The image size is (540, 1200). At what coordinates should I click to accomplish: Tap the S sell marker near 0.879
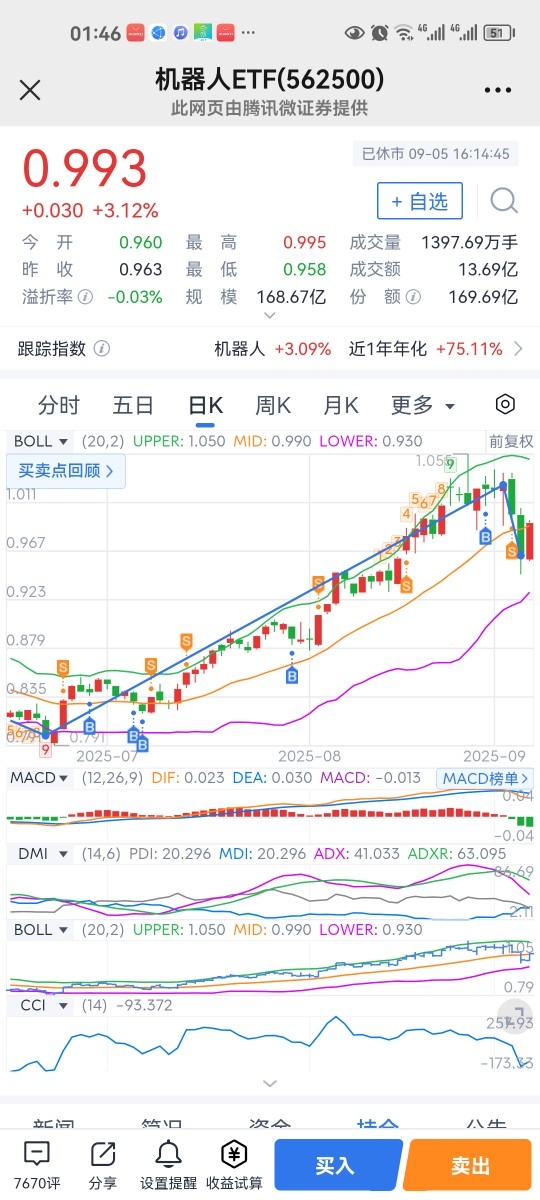[x=186, y=640]
